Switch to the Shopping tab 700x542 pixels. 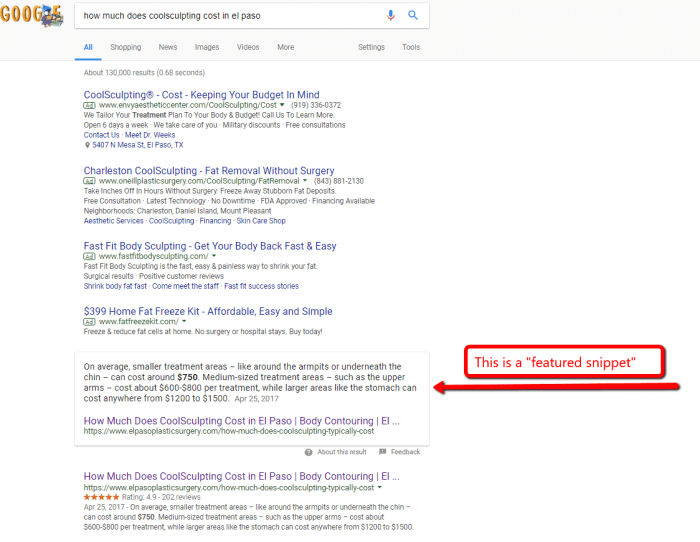[125, 47]
